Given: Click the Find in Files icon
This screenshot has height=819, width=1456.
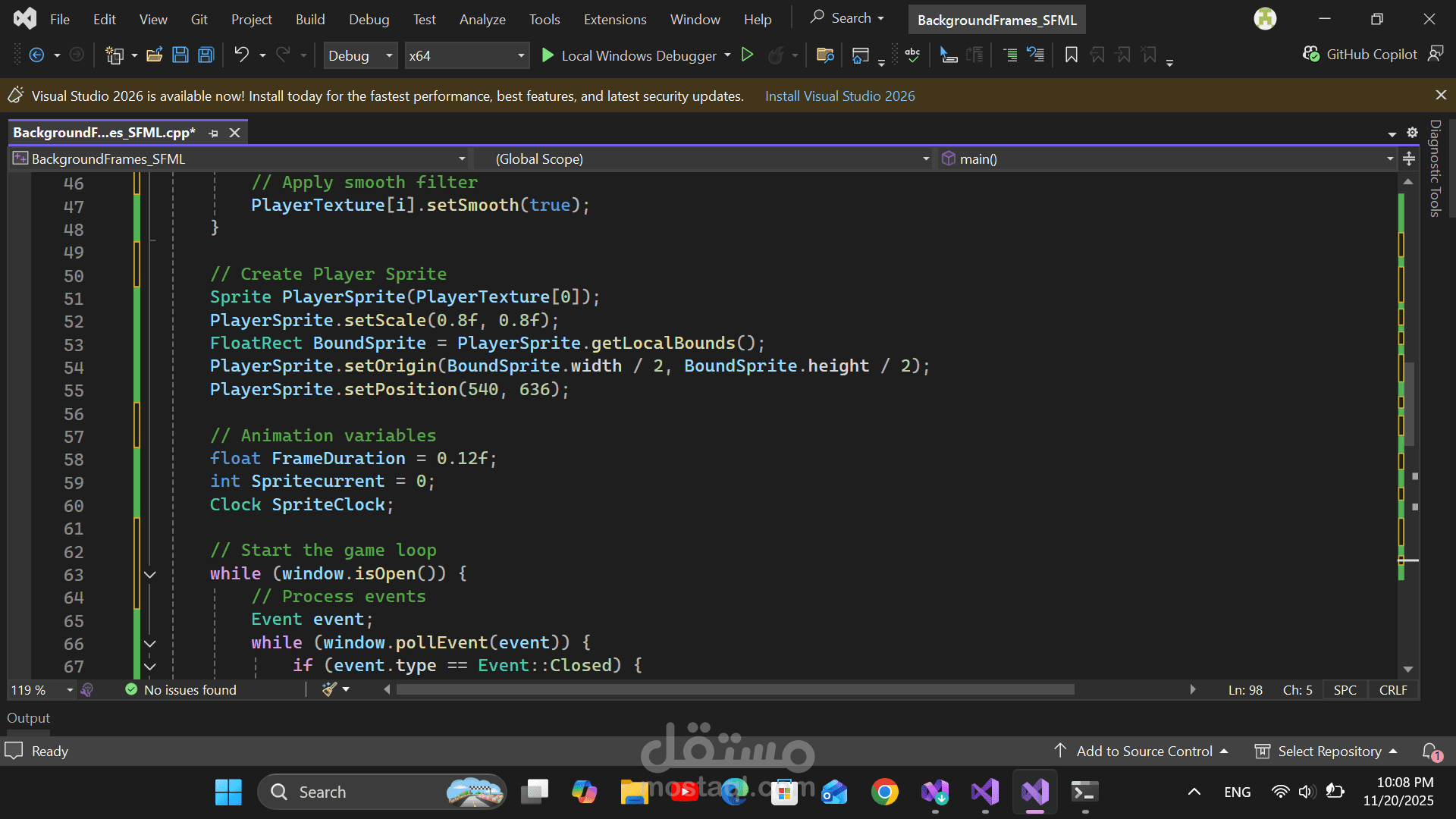Looking at the screenshot, I should pos(825,55).
